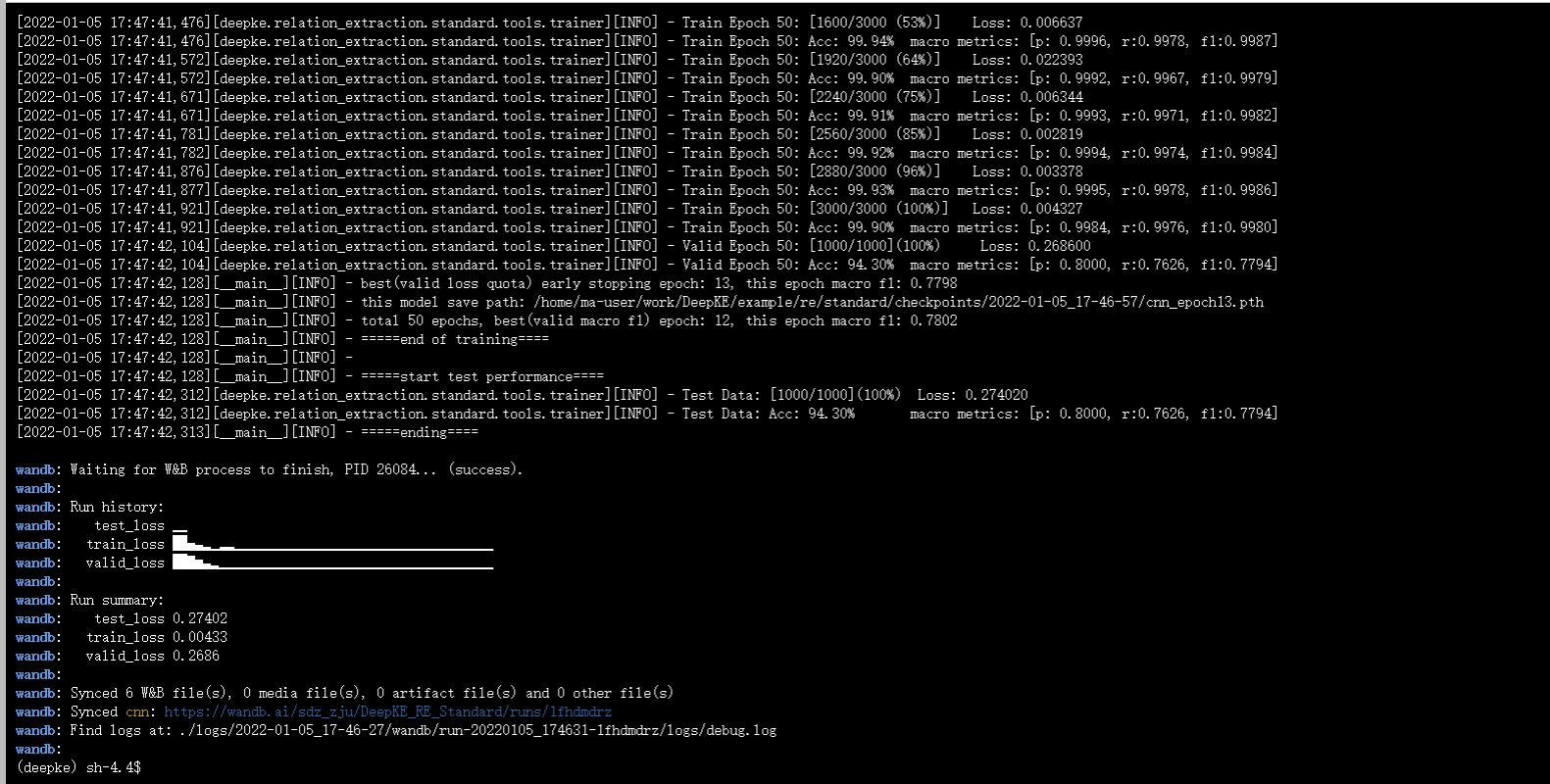The height and width of the screenshot is (784, 1550).
Task: Click the train_loss history sparkline bar
Action: [x=332, y=543]
